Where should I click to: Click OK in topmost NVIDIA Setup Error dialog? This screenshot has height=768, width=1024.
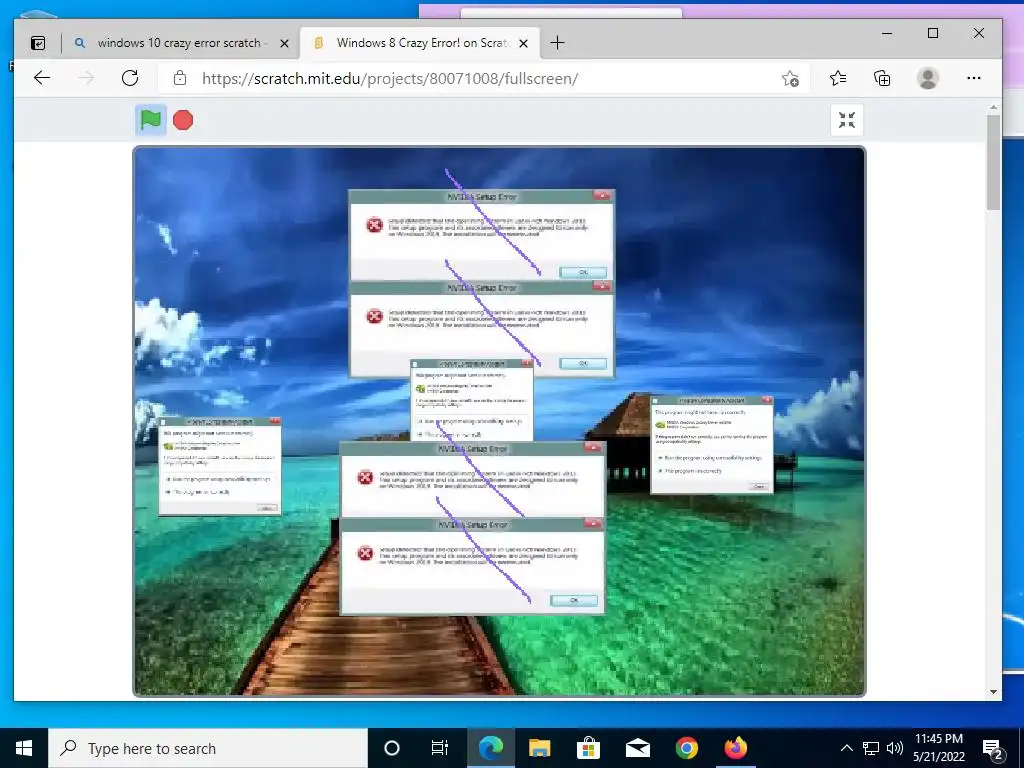tap(583, 272)
